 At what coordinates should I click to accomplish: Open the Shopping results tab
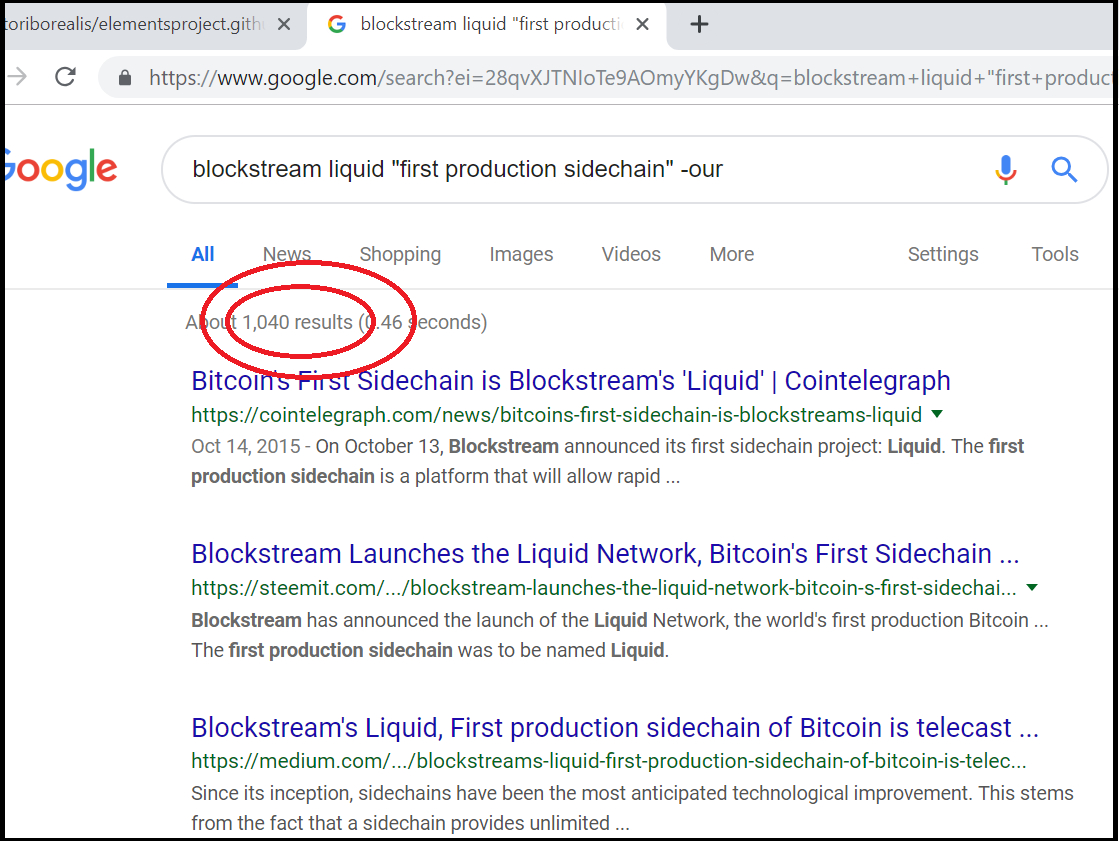[x=400, y=254]
